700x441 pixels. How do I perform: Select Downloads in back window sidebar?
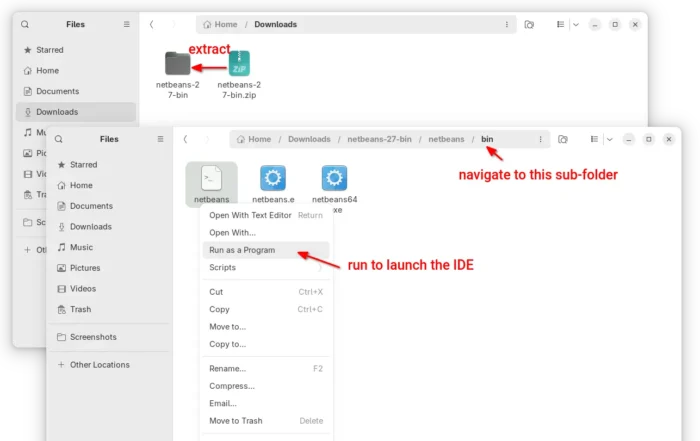76,112
